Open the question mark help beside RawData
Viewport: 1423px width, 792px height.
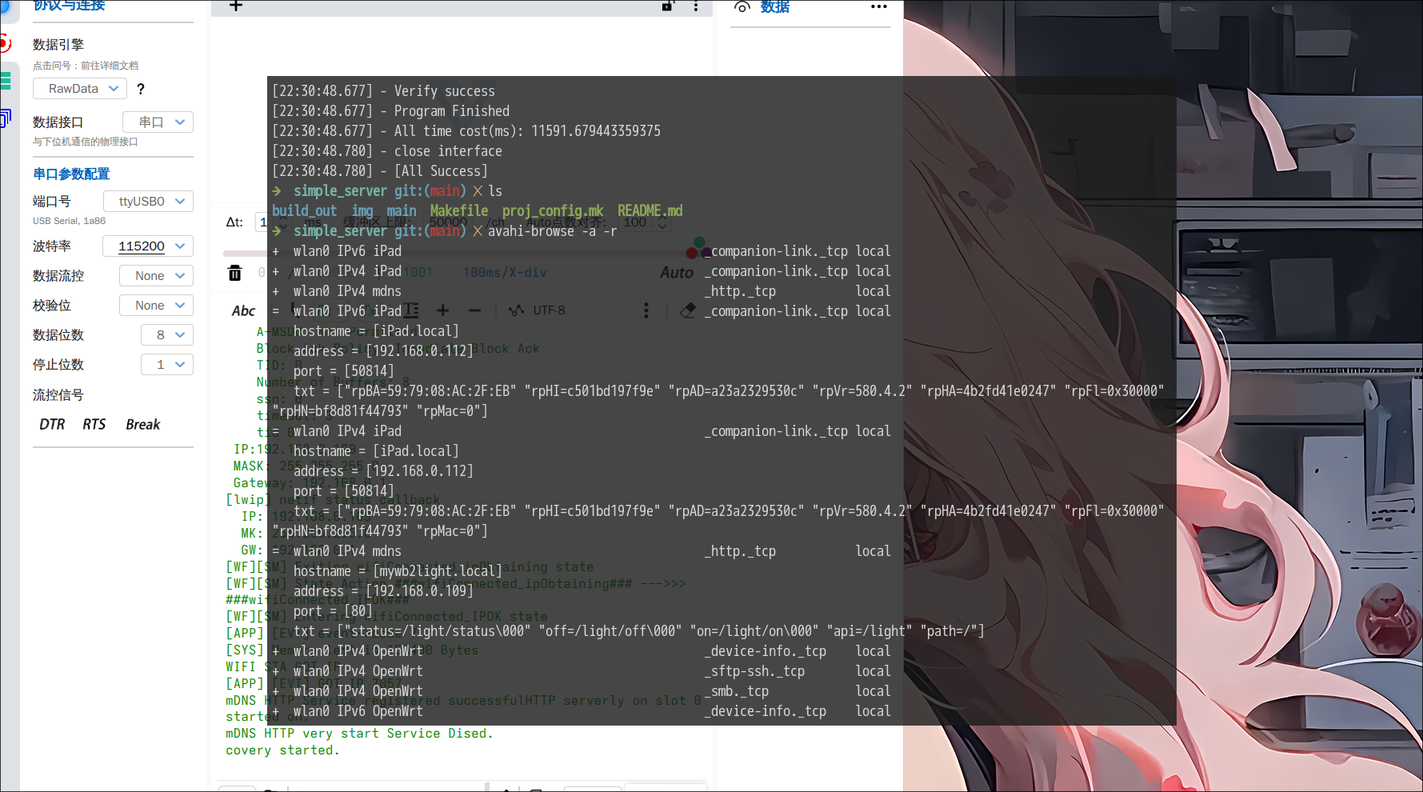pyautogui.click(x=141, y=89)
